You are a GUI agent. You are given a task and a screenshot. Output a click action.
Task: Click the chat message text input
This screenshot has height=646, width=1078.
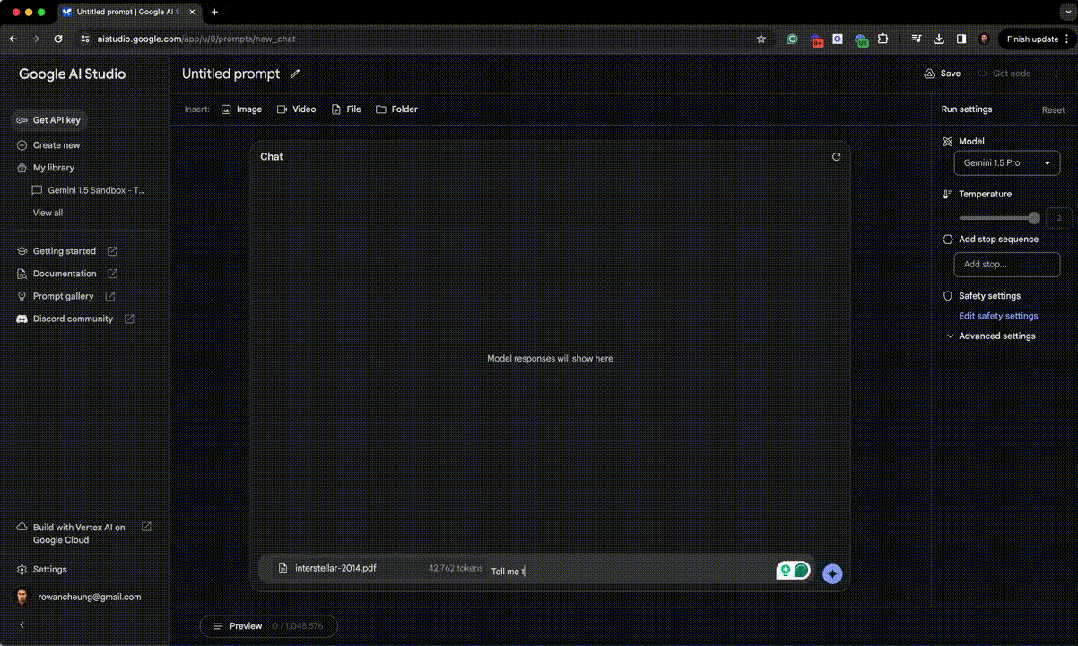pos(629,571)
